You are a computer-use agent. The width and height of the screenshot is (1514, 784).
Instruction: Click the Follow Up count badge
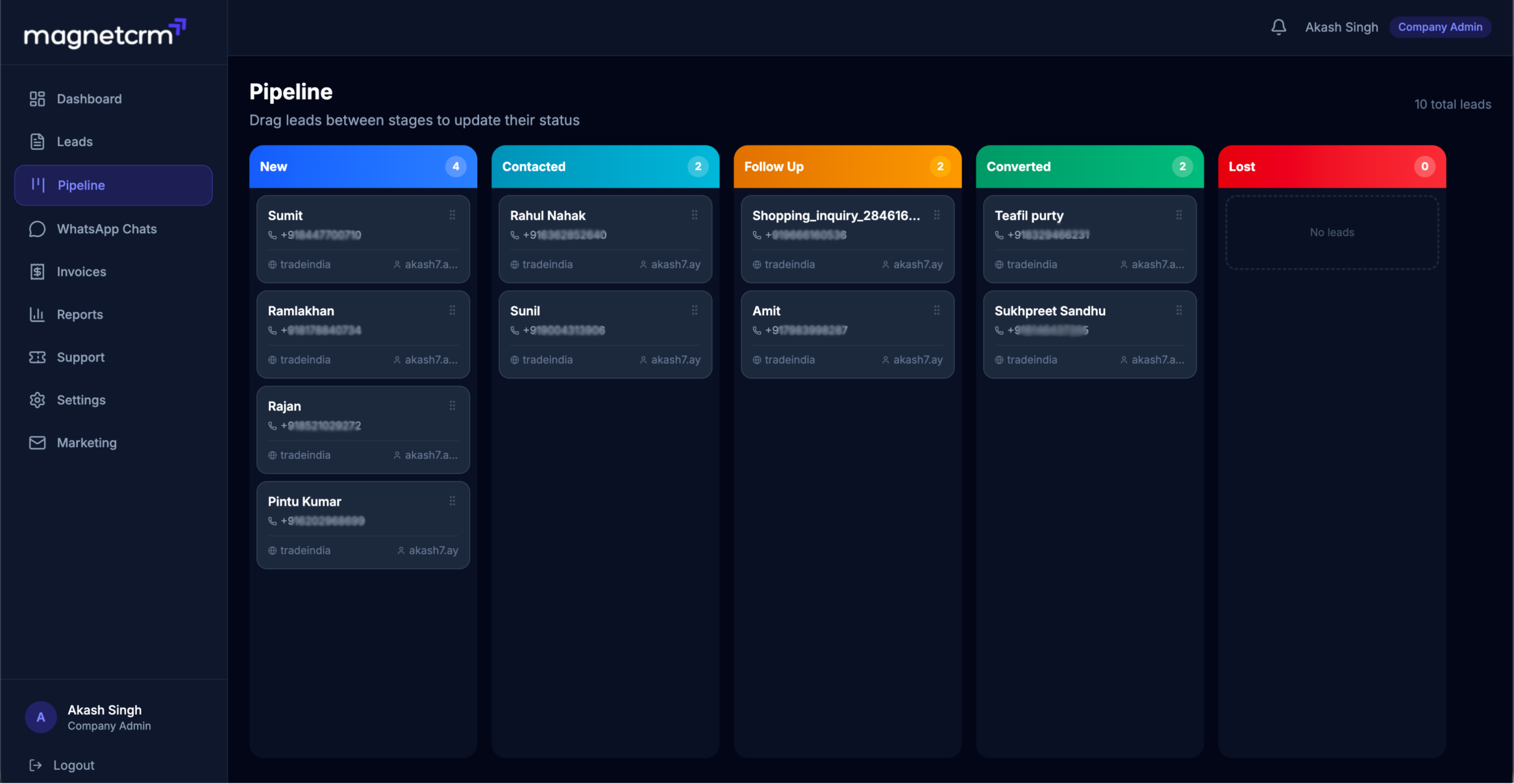(x=940, y=167)
